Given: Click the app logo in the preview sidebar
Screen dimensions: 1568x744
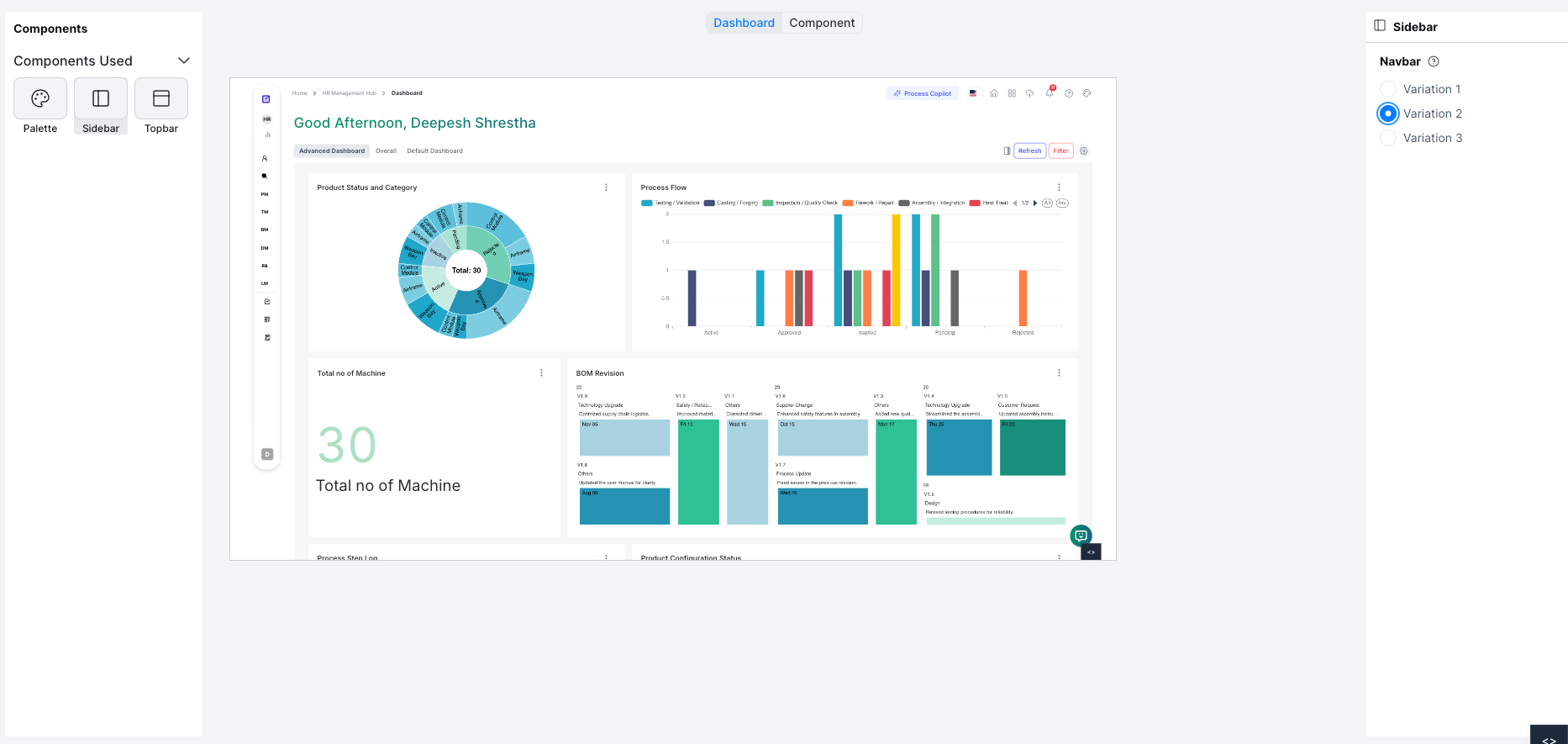Looking at the screenshot, I should 266,99.
